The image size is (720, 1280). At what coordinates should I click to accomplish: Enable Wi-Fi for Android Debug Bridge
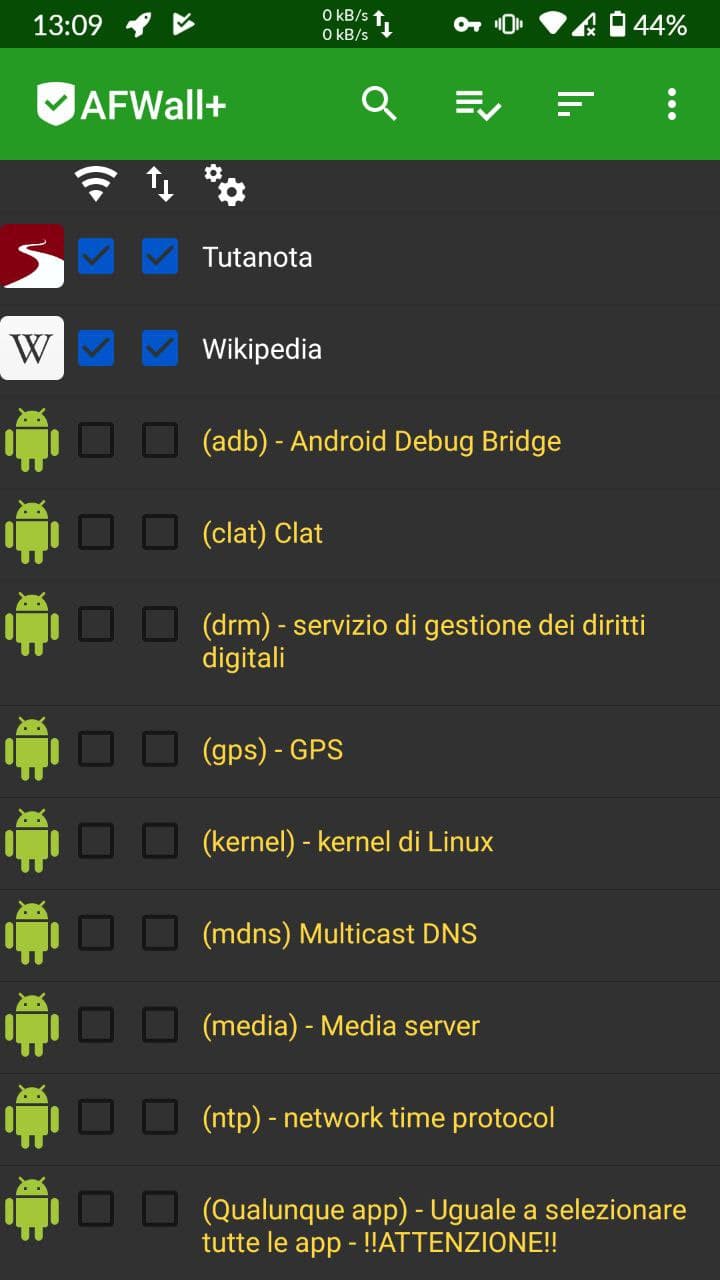(96, 440)
